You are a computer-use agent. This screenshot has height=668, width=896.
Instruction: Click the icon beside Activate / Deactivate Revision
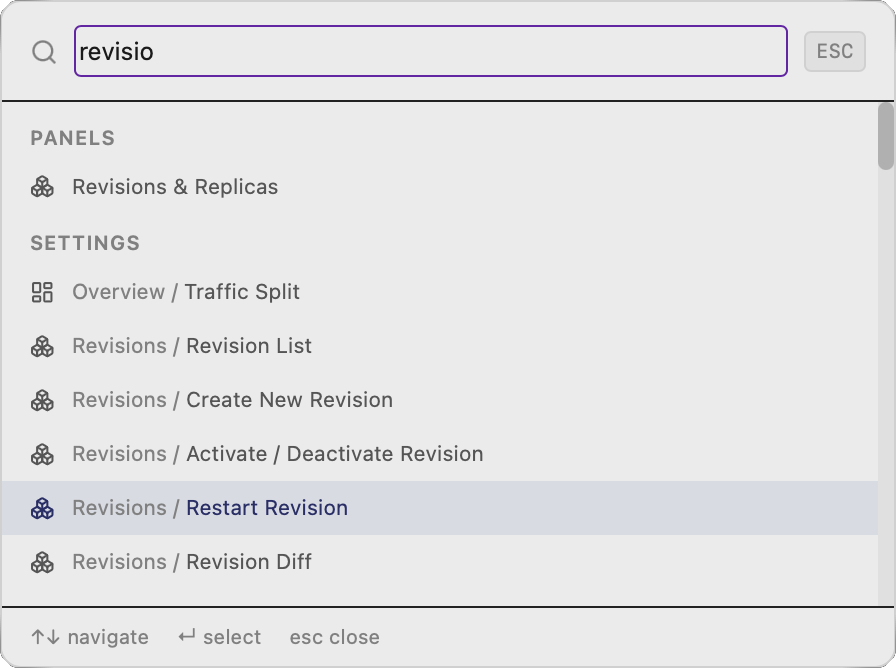coord(42,454)
